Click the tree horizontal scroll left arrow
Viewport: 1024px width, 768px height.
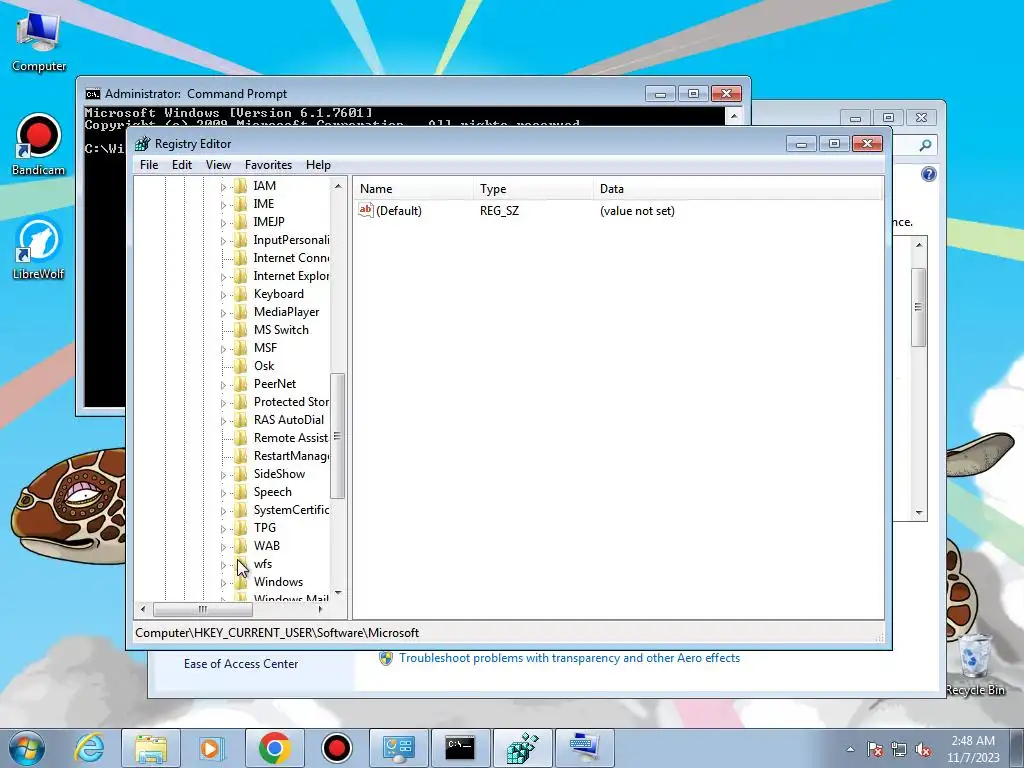(x=143, y=609)
